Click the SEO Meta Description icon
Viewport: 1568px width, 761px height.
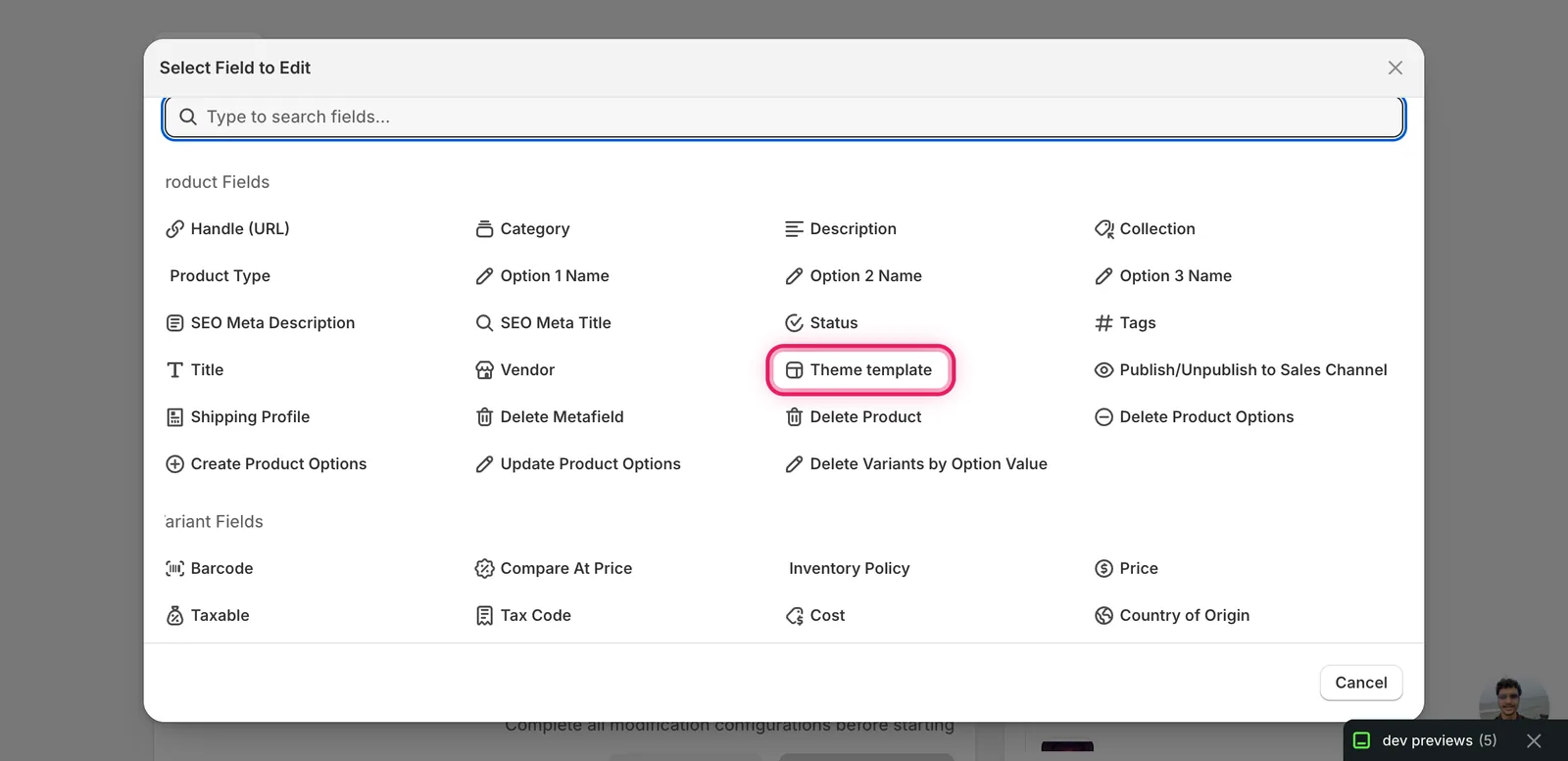pos(174,323)
